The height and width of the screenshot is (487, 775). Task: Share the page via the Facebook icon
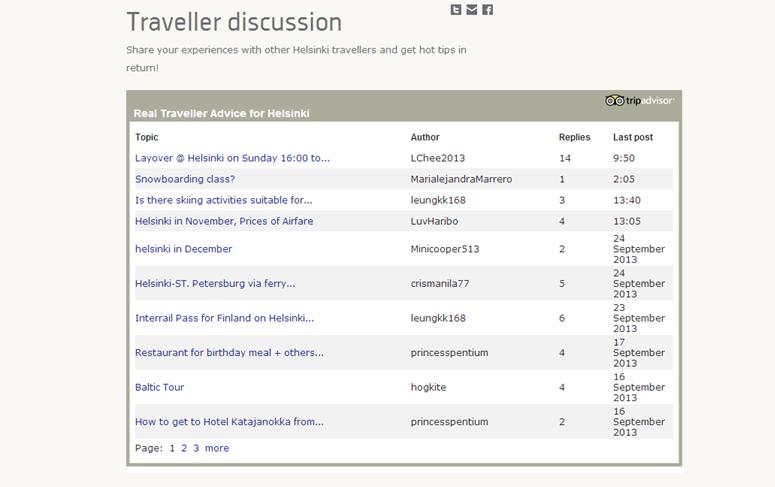click(487, 10)
